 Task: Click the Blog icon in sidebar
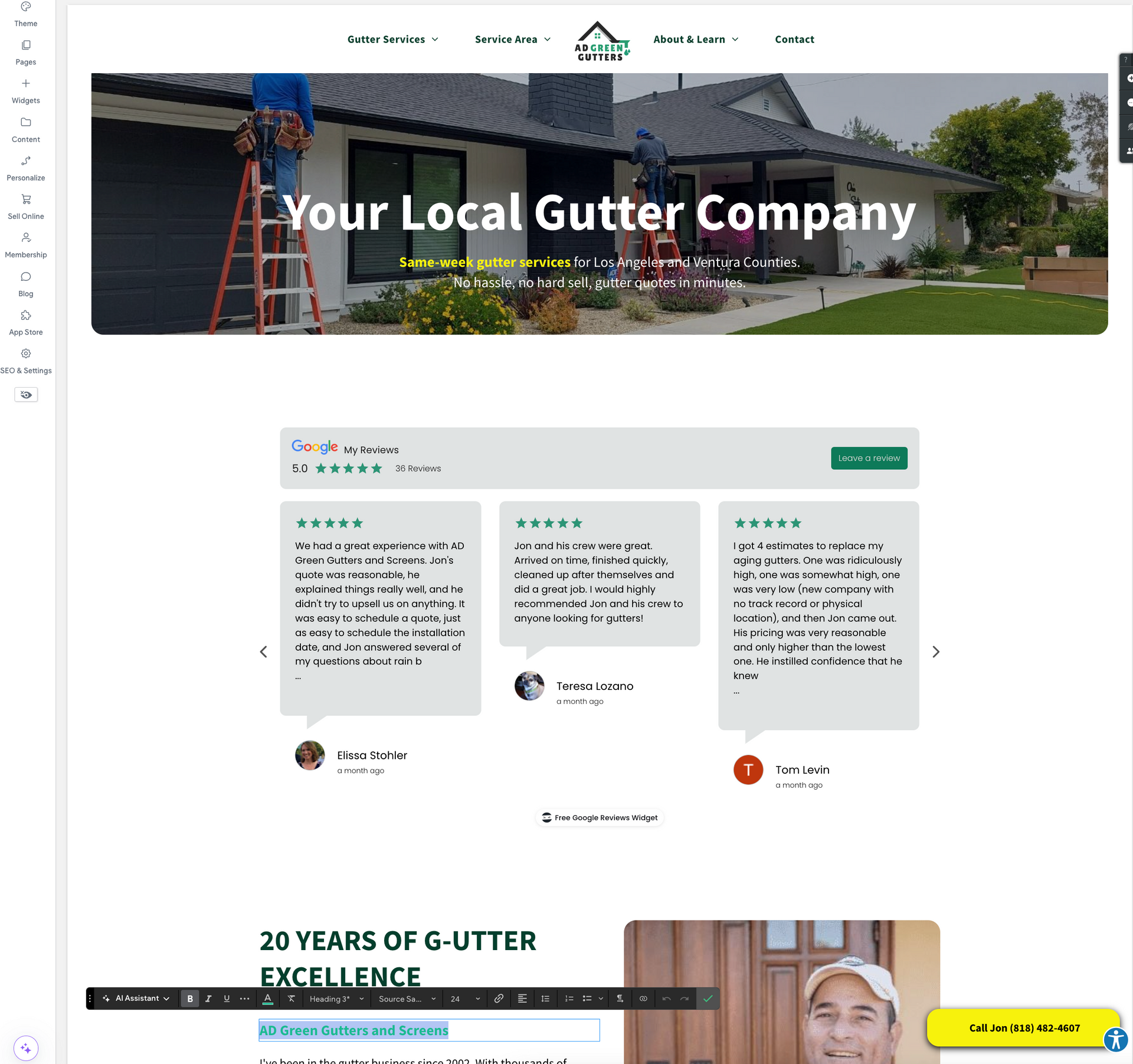point(26,277)
